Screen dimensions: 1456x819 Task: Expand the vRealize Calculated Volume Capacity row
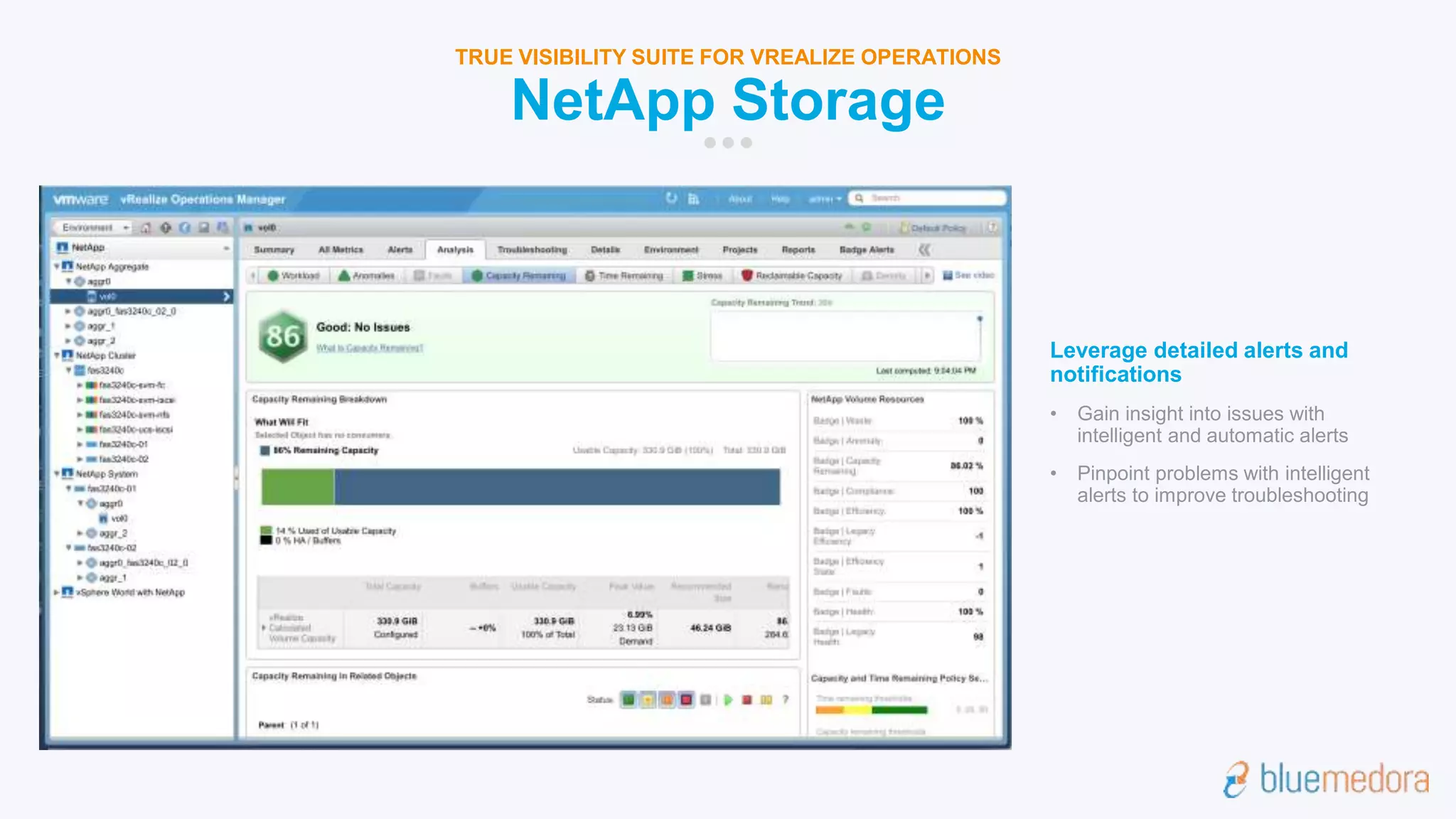pyautogui.click(x=264, y=628)
